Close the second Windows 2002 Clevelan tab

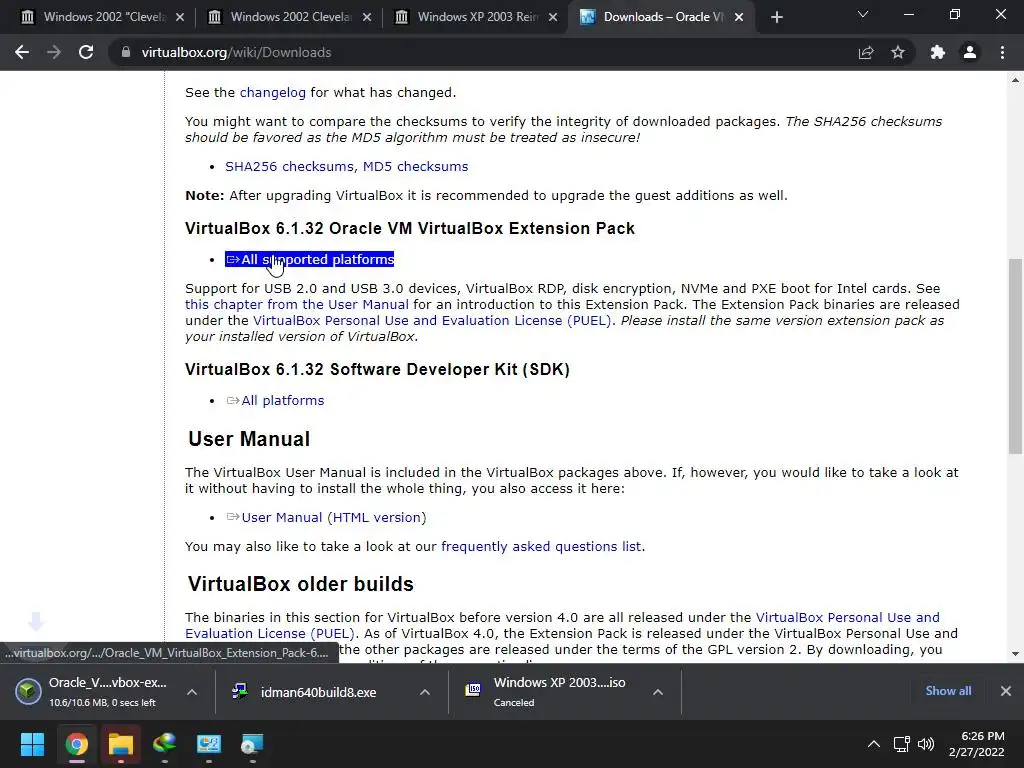click(367, 17)
